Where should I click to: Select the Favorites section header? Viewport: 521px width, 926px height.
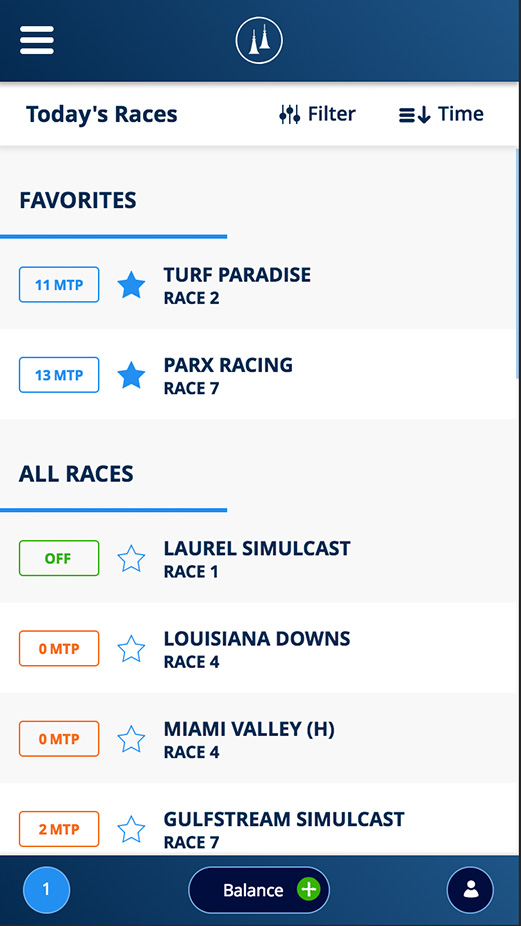point(78,201)
